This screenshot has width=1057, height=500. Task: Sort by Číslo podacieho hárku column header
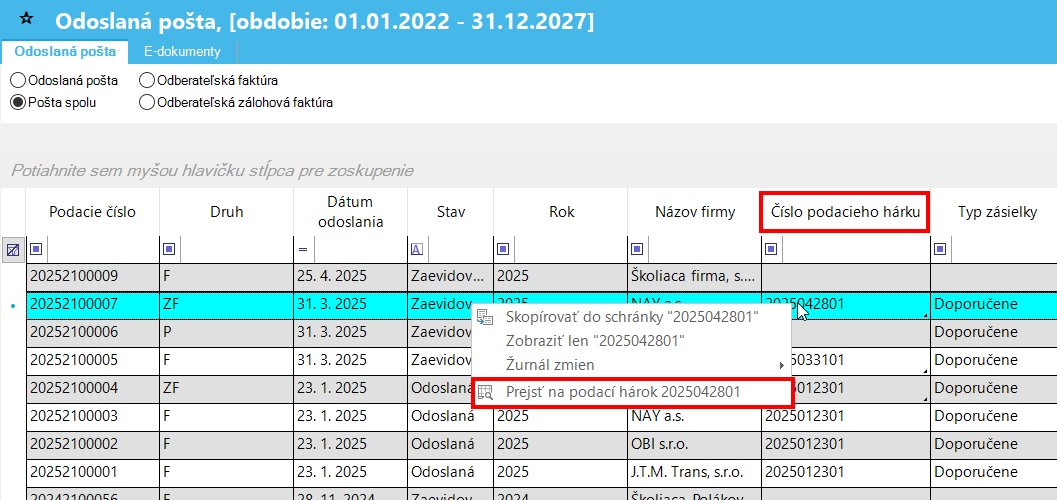pyautogui.click(x=845, y=212)
